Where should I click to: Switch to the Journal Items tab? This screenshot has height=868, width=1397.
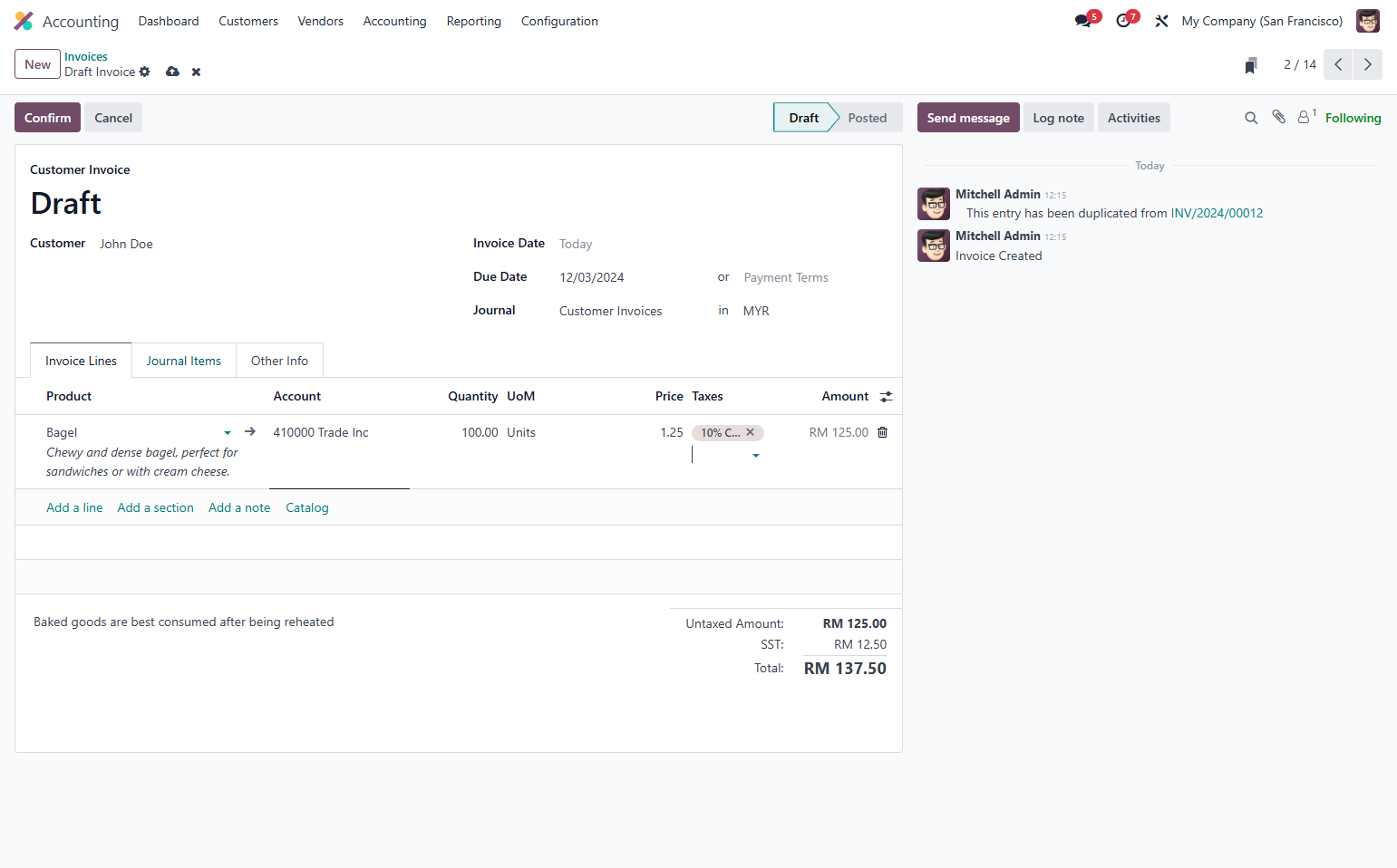[184, 361]
